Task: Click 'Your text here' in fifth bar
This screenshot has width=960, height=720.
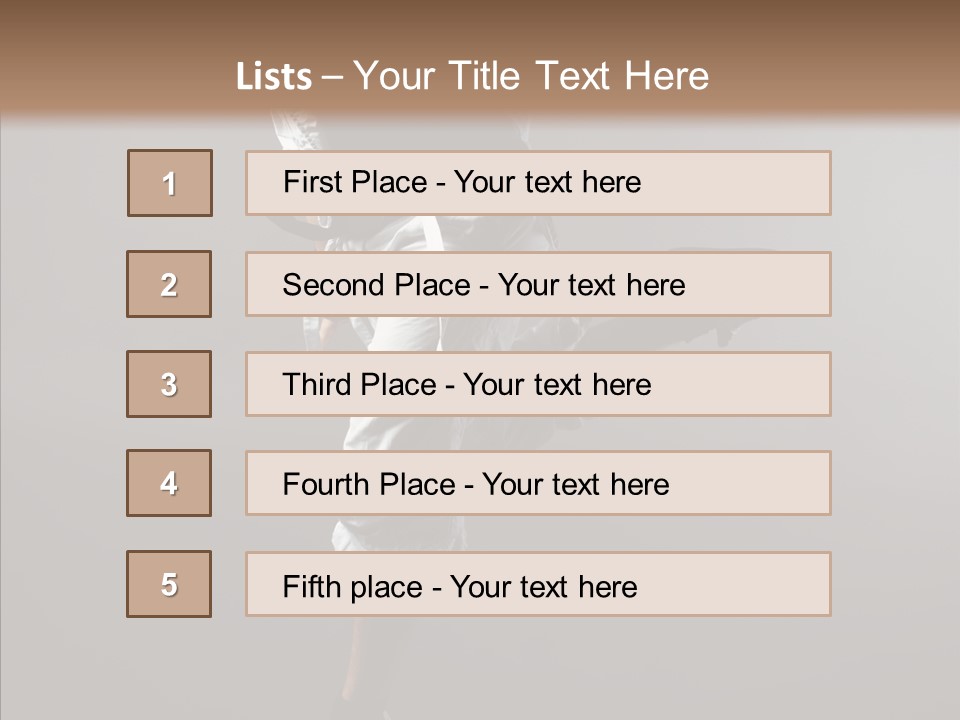Action: click(x=543, y=586)
